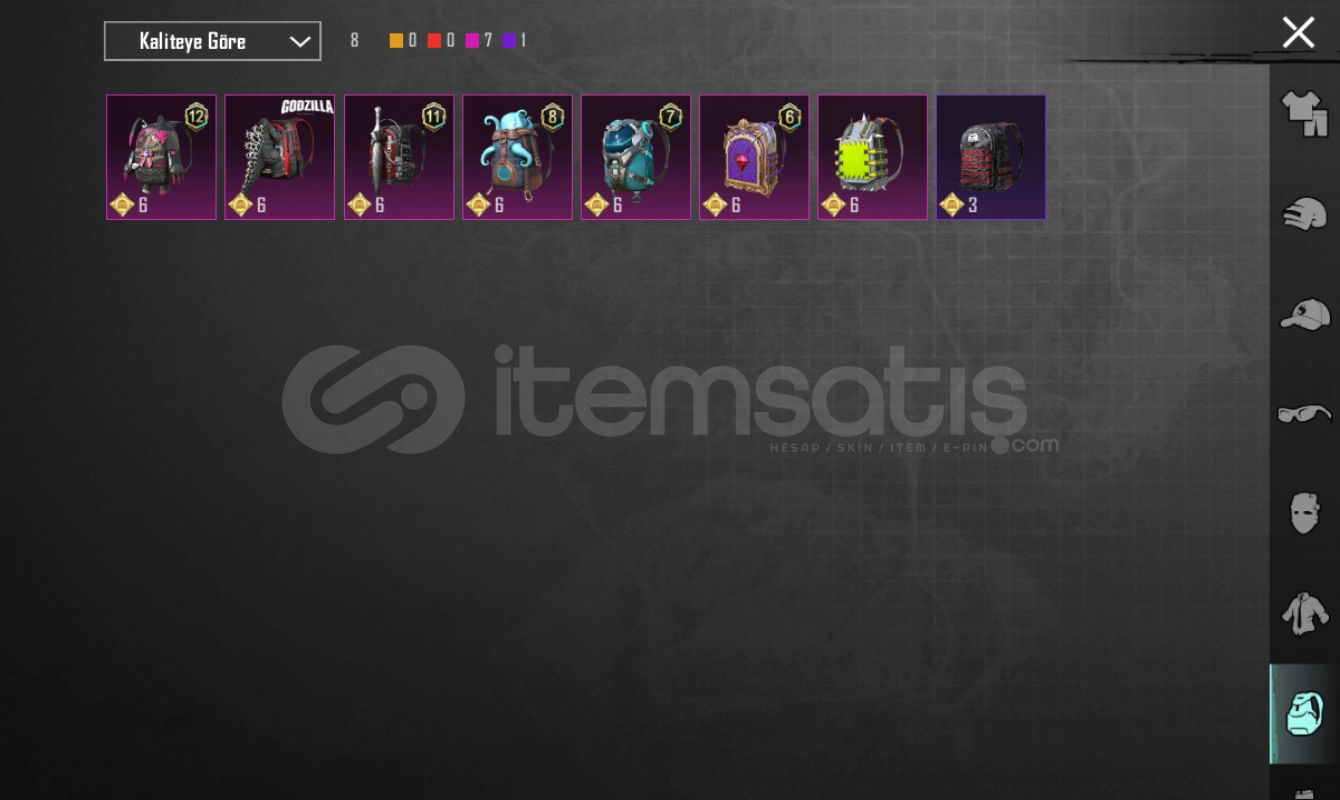
Task: Filter by the purple quality swatch
Action: click(x=509, y=41)
